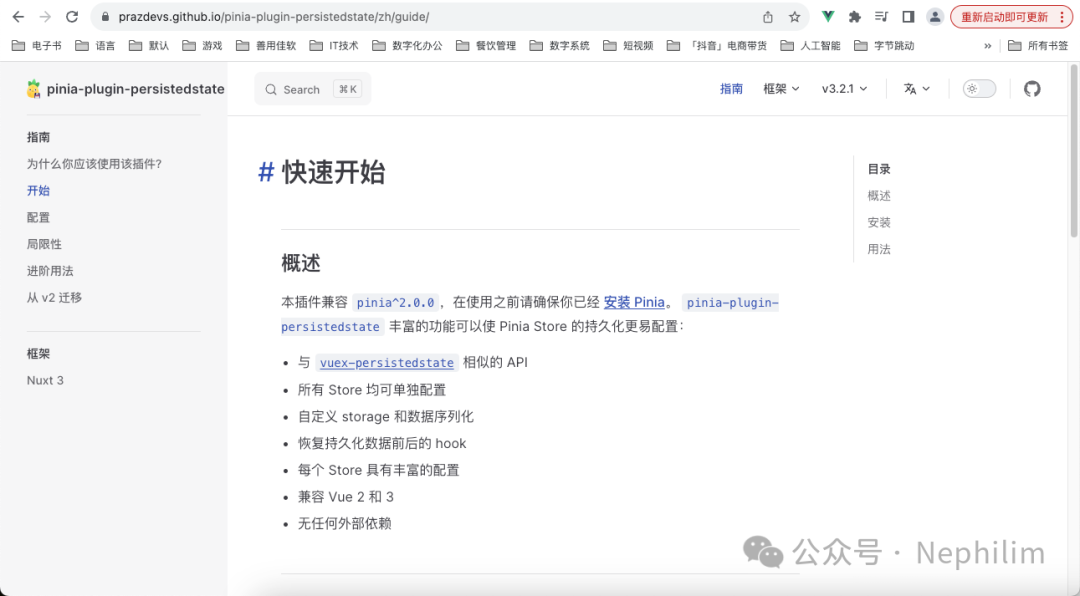The image size is (1080, 596).
Task: Click 重新启动即可更新 update button
Action: click(1011, 17)
